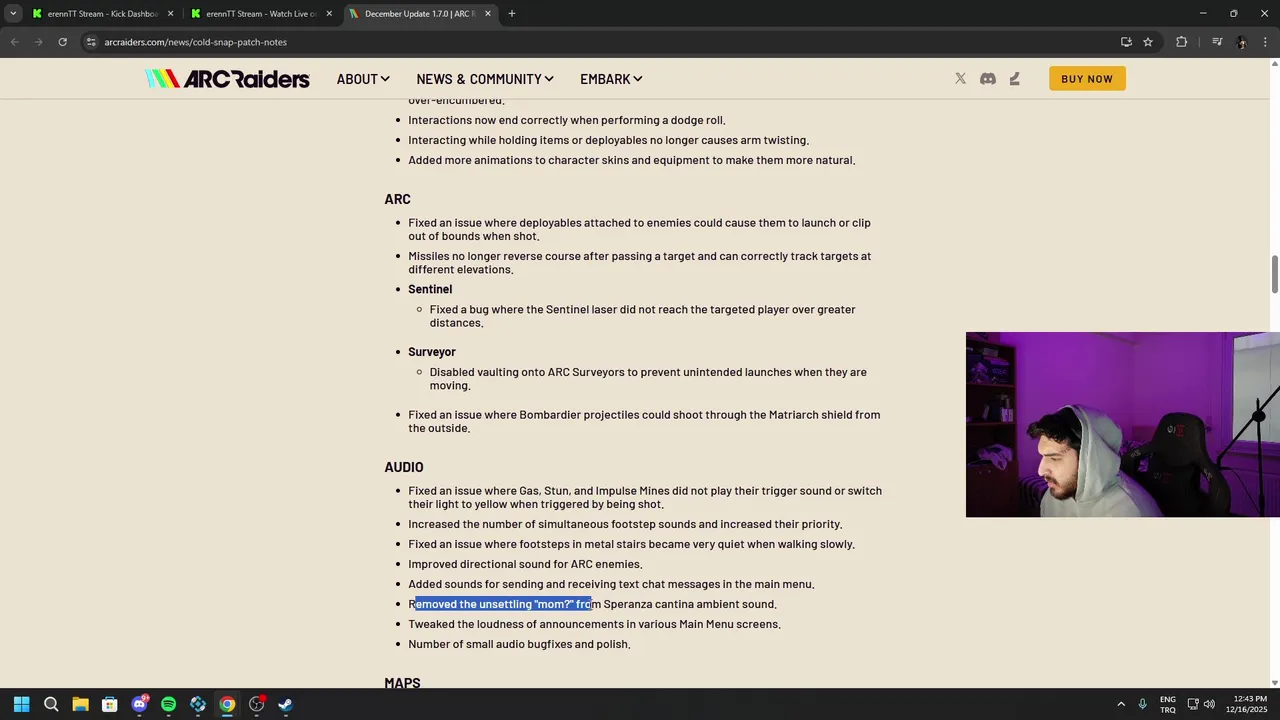1280x720 pixels.
Task: Reload the page with the refresh icon
Action: 62,42
